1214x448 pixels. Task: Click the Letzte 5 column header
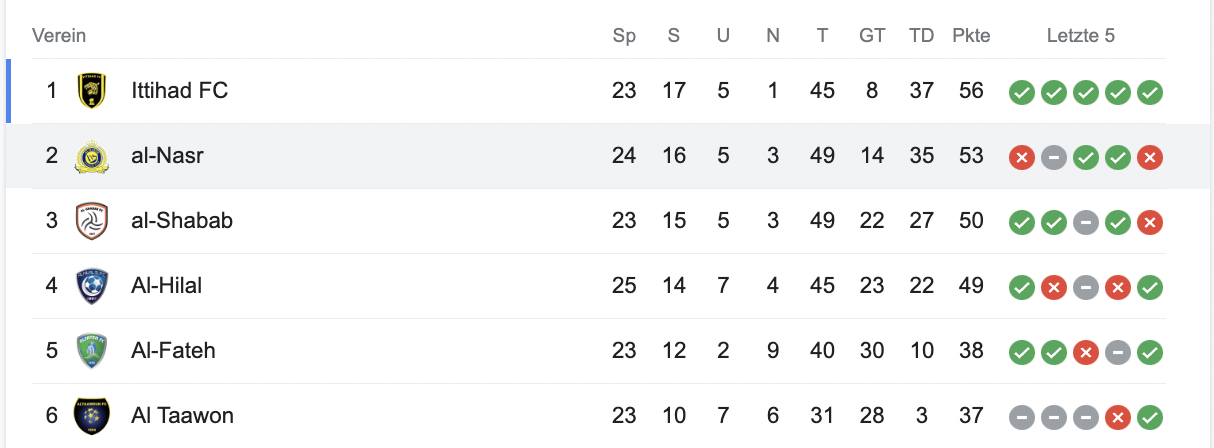pyautogui.click(x=1080, y=36)
